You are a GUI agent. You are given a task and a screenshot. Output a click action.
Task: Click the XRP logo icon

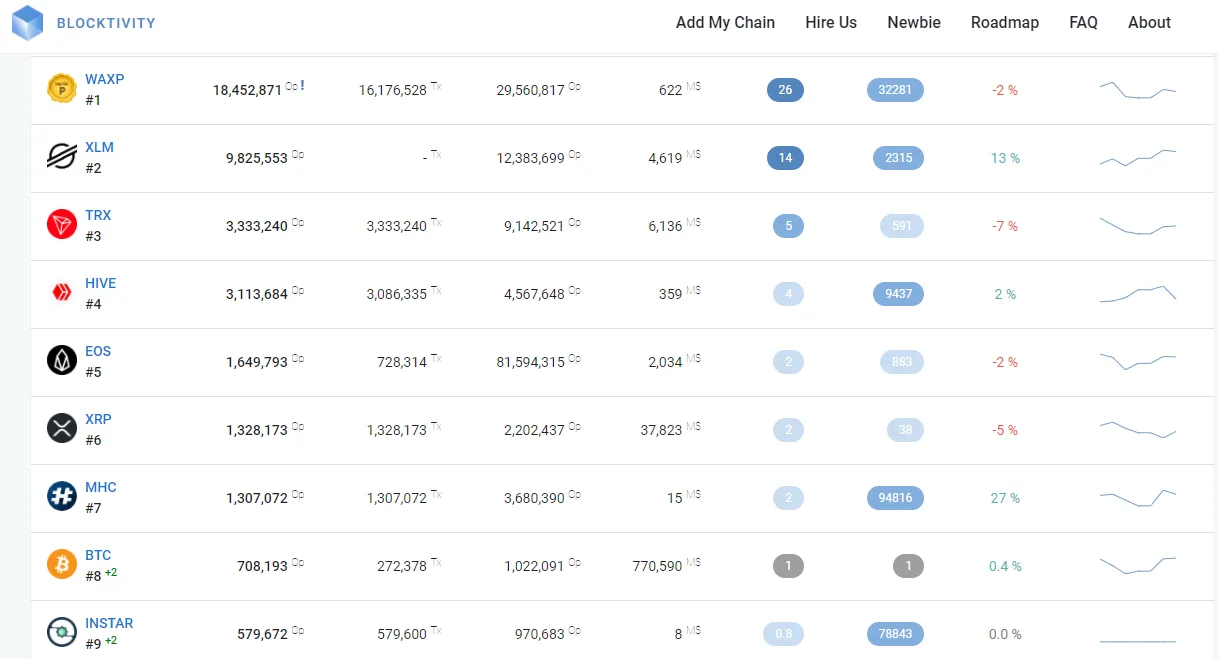point(62,429)
